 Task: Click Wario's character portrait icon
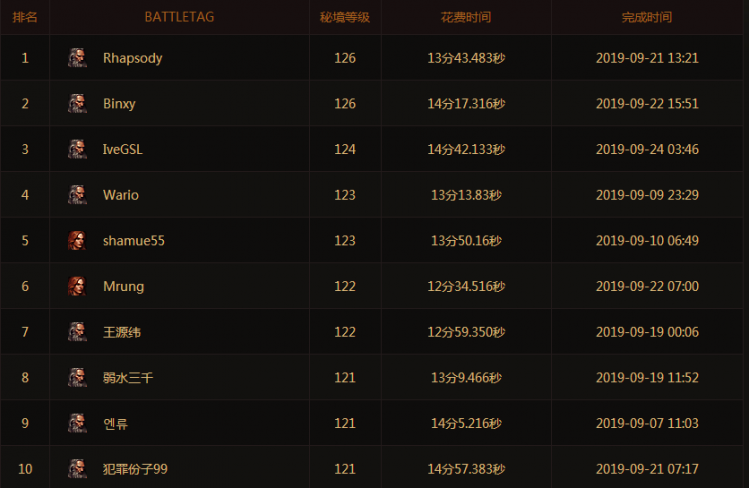click(x=76, y=195)
